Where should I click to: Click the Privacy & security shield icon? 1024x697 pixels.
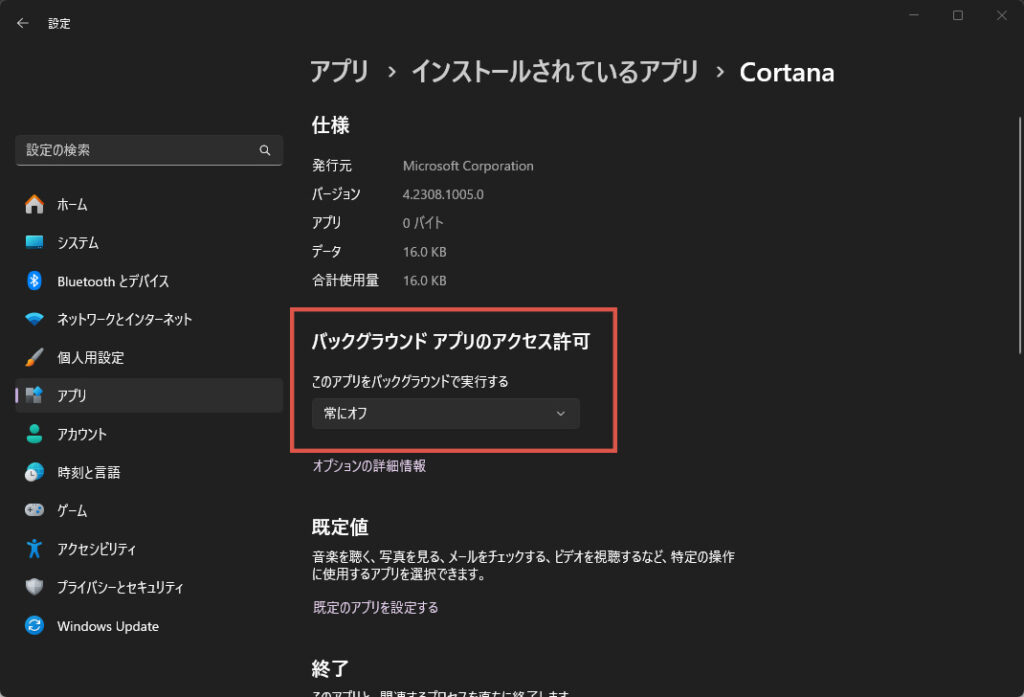point(35,587)
